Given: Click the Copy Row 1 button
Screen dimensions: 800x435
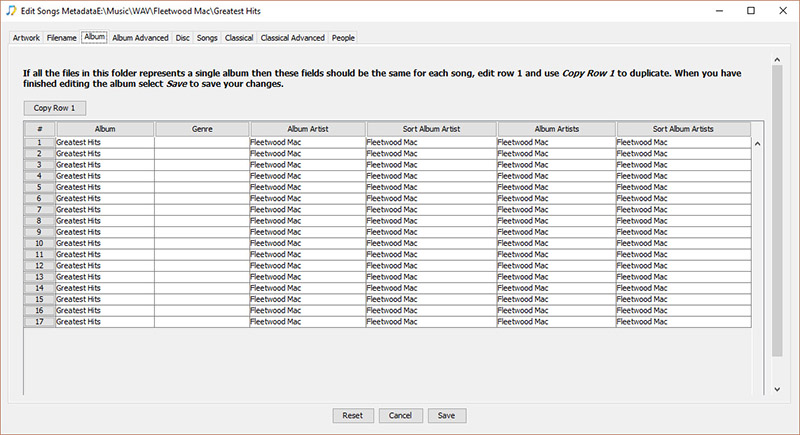Looking at the screenshot, I should click(x=55, y=108).
